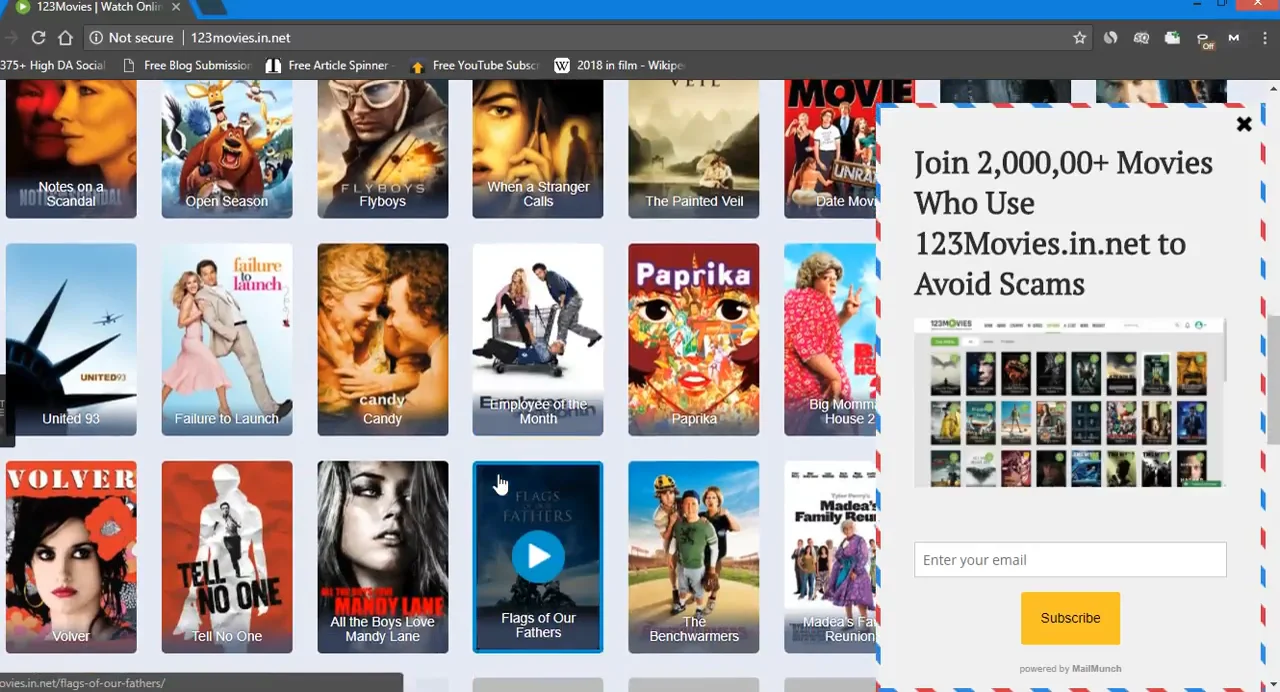Open the 2018 in film Wikipedia bookmark
Image resolution: width=1280 pixels, height=692 pixels.
click(x=619, y=66)
